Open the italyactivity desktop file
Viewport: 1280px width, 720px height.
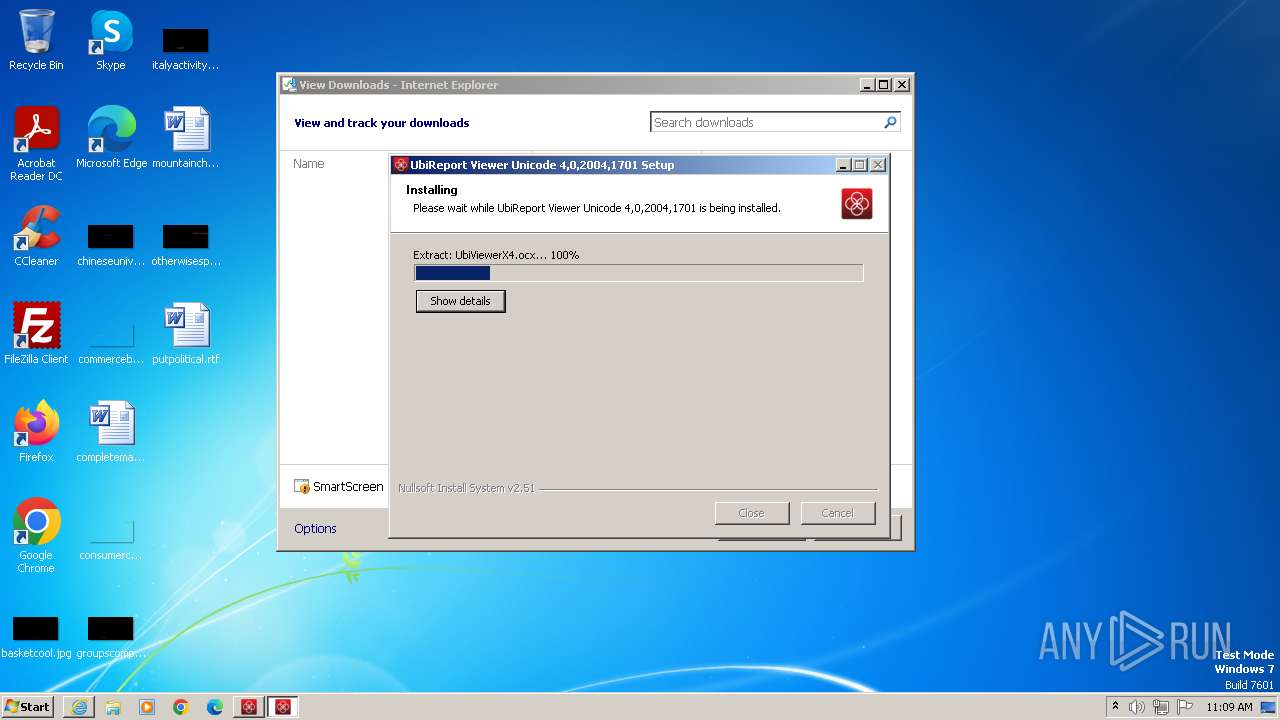(x=186, y=48)
